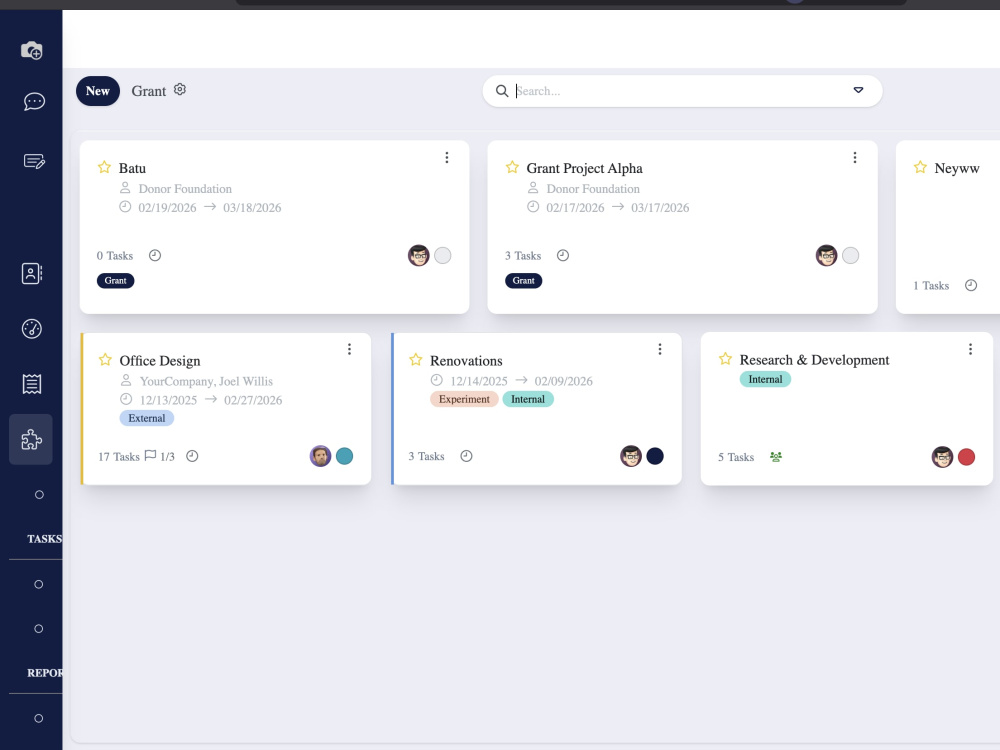Open the notes edit icon in sidebar

tap(34, 161)
